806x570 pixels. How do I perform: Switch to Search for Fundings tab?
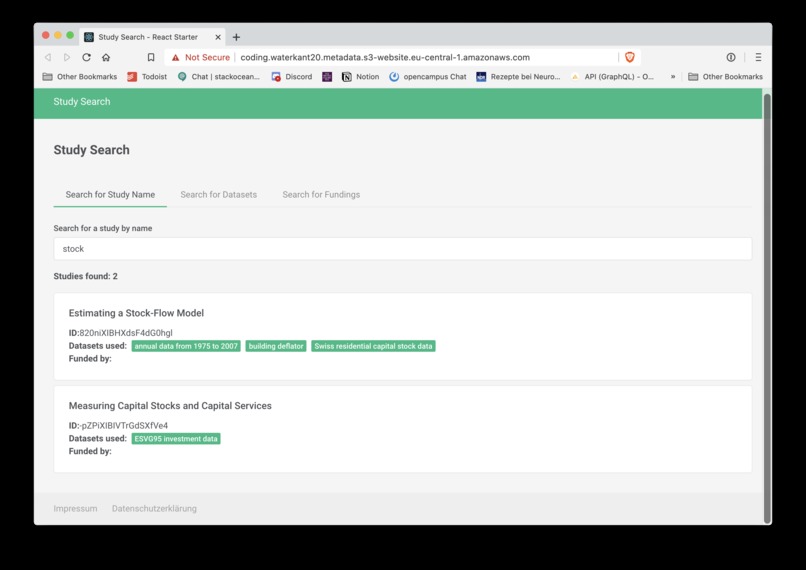pos(321,195)
